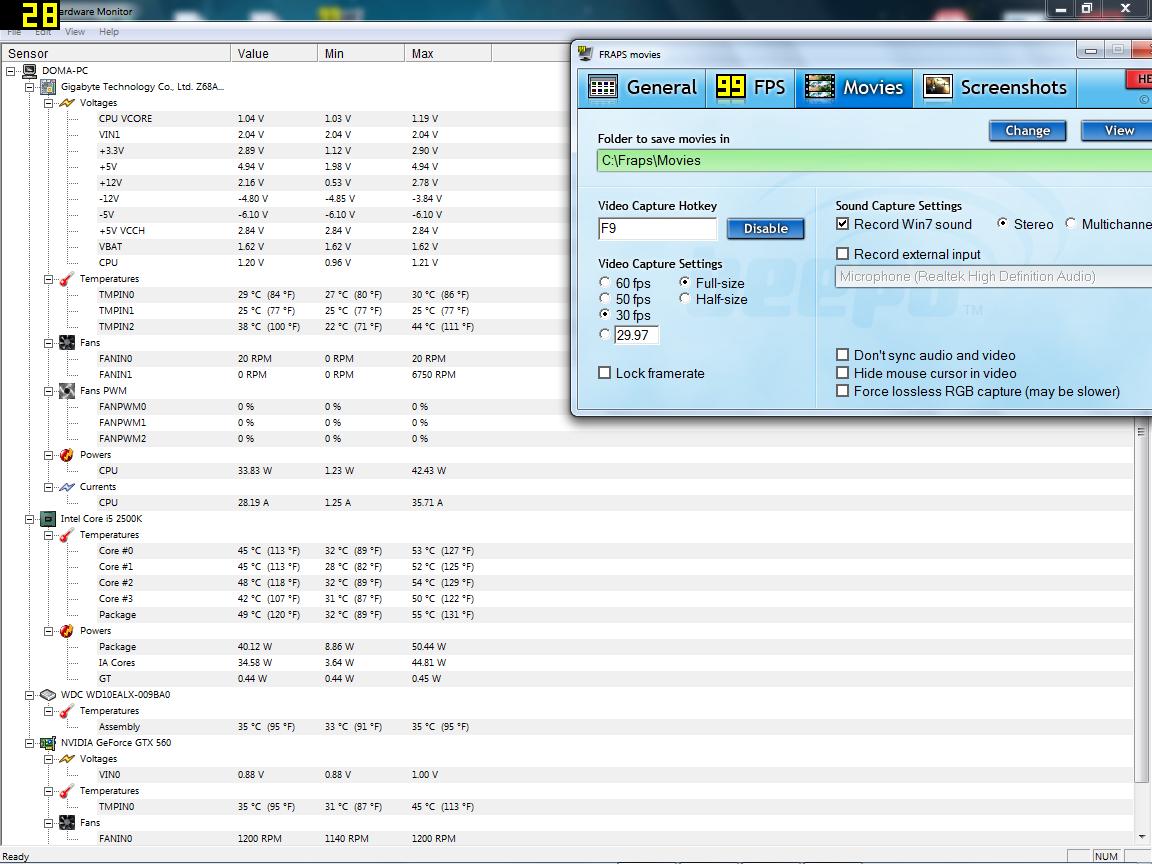
Task: Click the Movies film-strip icon in FRAPS
Action: point(819,87)
